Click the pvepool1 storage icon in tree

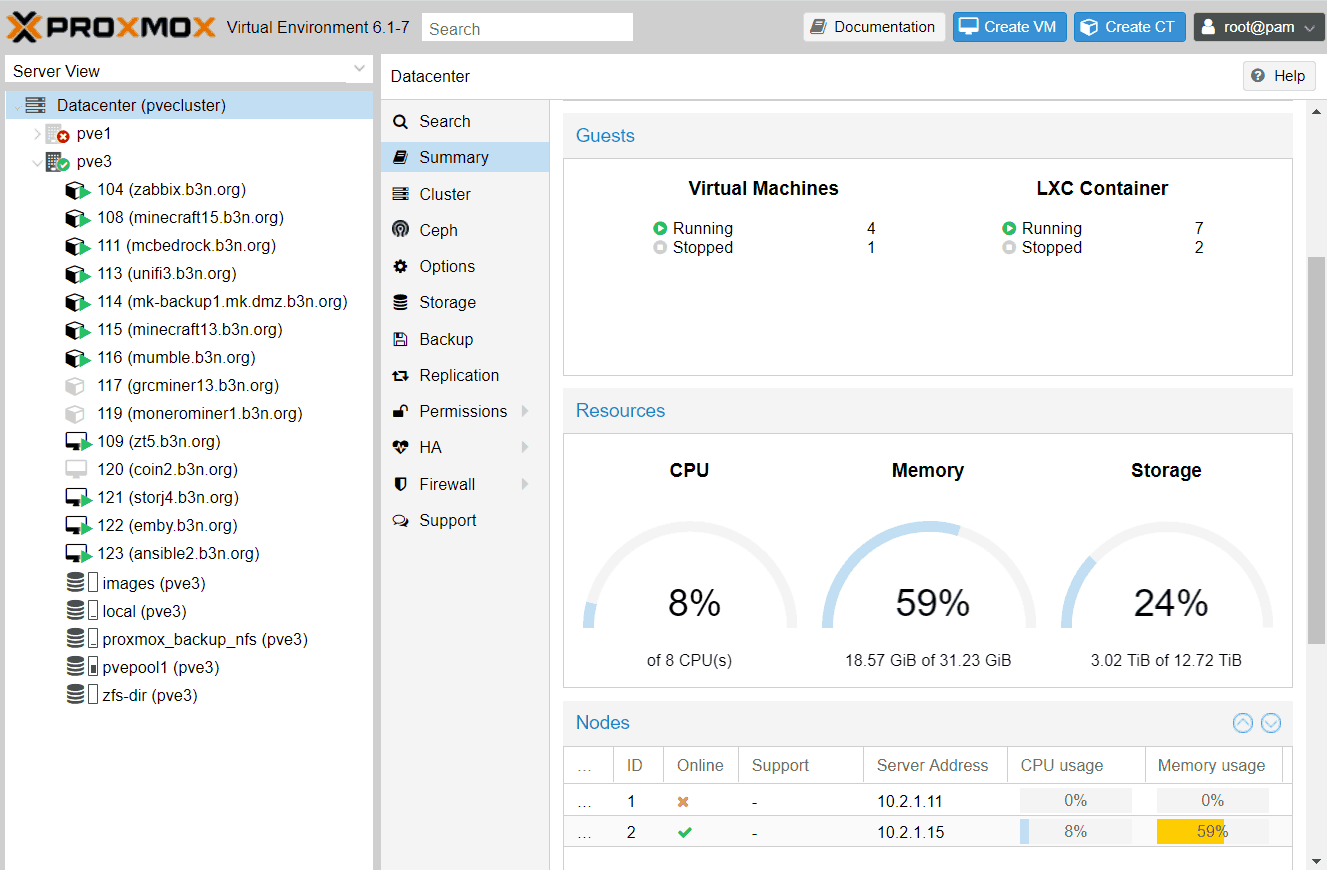point(83,667)
